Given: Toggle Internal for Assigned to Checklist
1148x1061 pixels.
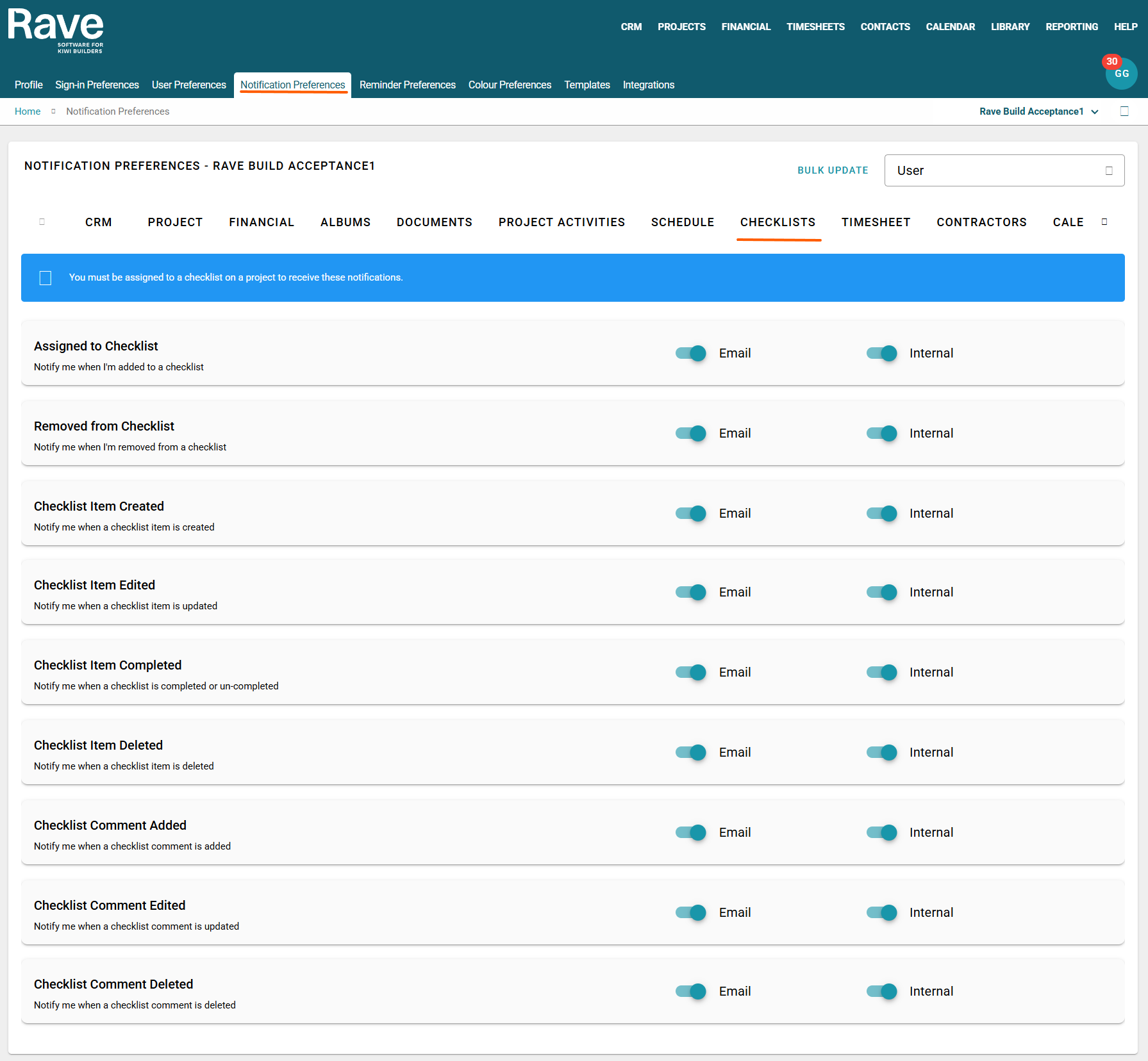Looking at the screenshot, I should 882,353.
